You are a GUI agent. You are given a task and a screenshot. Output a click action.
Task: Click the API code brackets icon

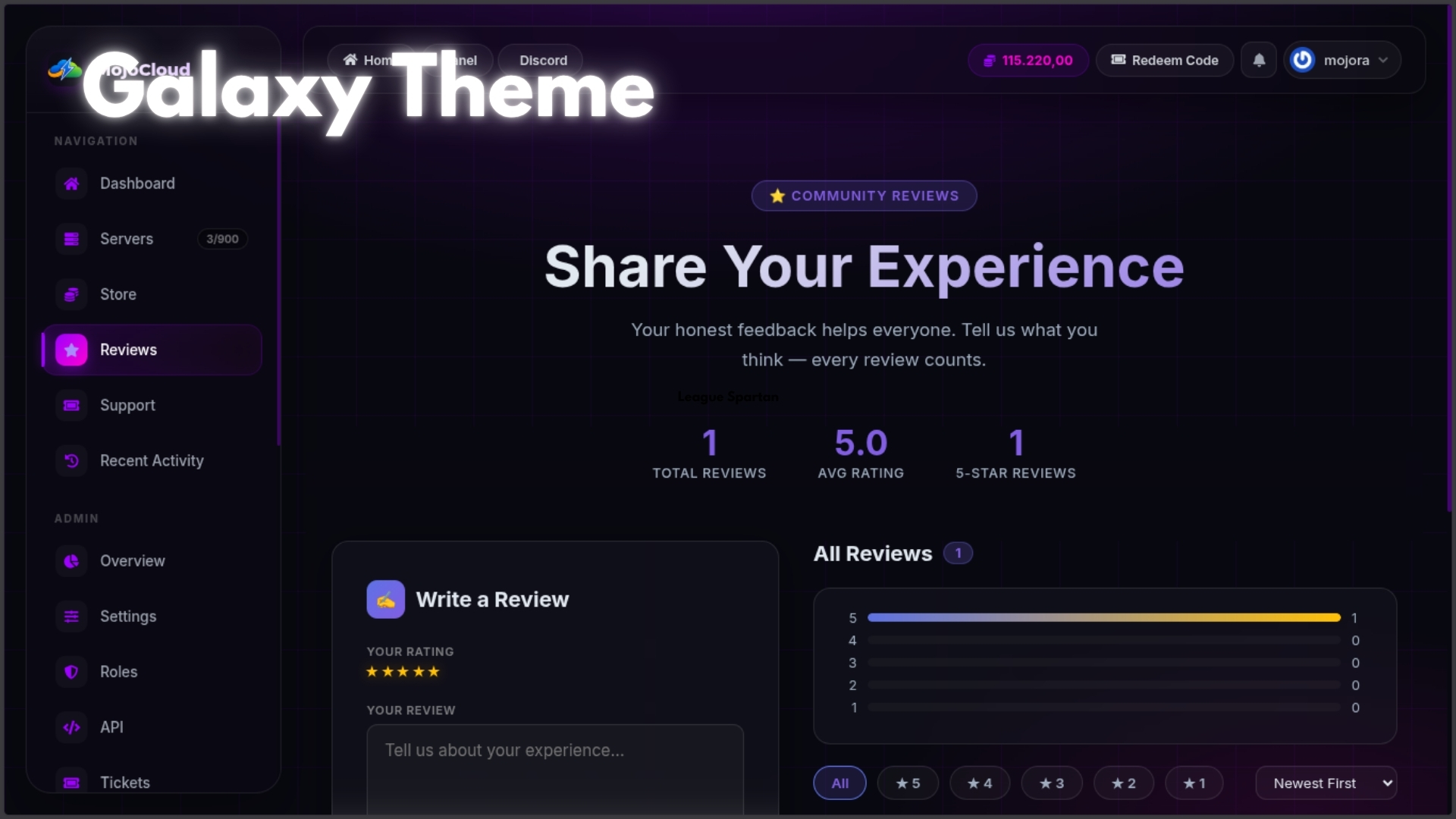click(71, 727)
